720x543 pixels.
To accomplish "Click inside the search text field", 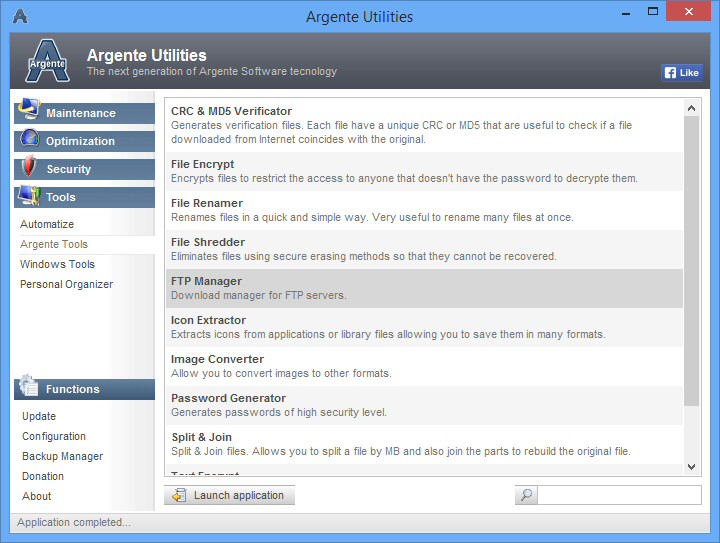I will pyautogui.click(x=620, y=495).
